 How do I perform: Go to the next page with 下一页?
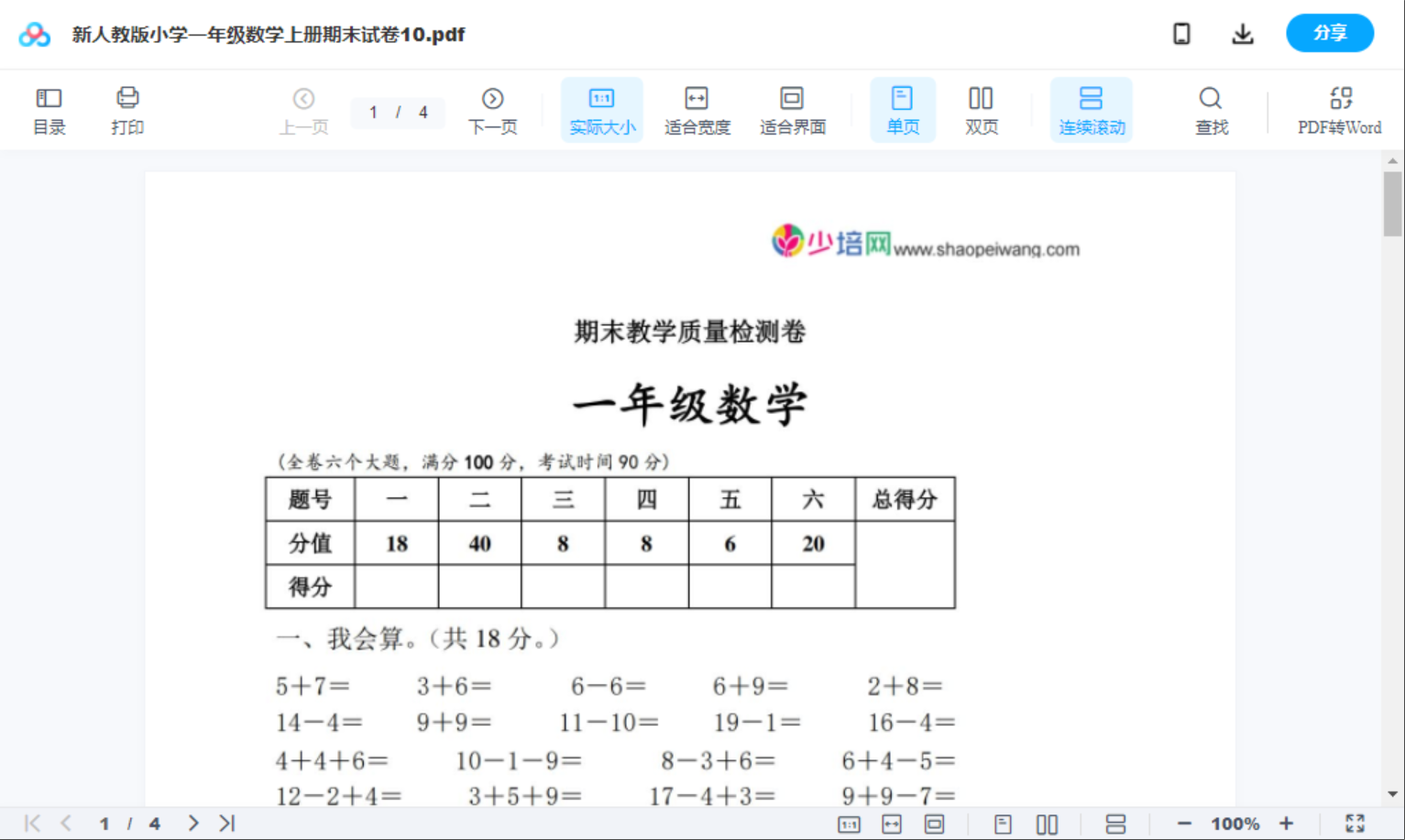tap(492, 109)
